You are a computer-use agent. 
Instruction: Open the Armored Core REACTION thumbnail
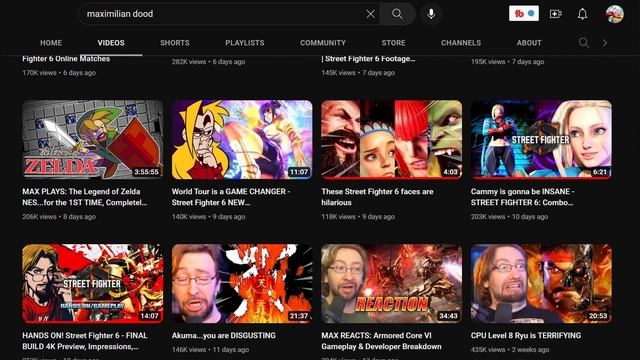(x=391, y=284)
